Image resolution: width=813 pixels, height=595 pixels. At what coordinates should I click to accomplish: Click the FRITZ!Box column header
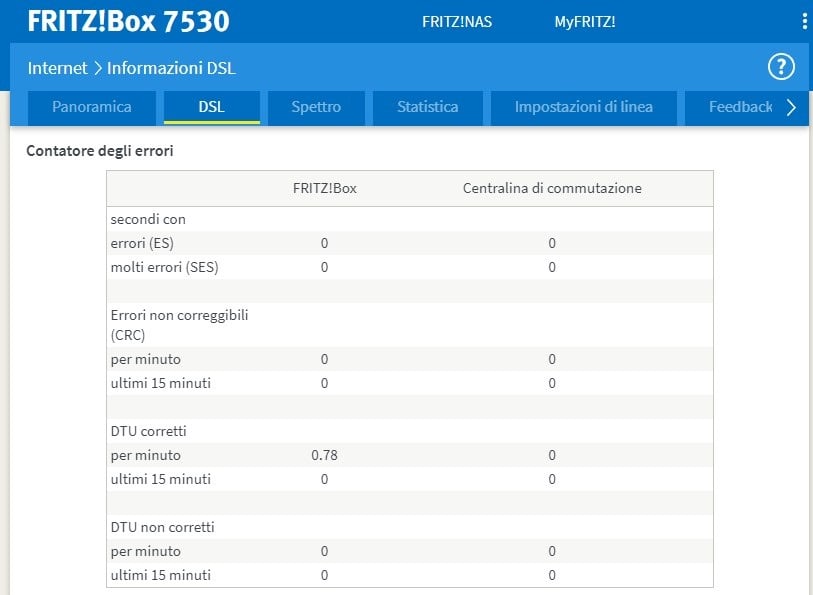coord(325,188)
